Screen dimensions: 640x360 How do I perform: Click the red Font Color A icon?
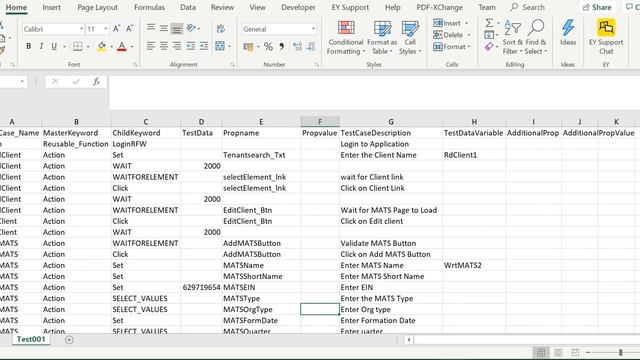122,47
